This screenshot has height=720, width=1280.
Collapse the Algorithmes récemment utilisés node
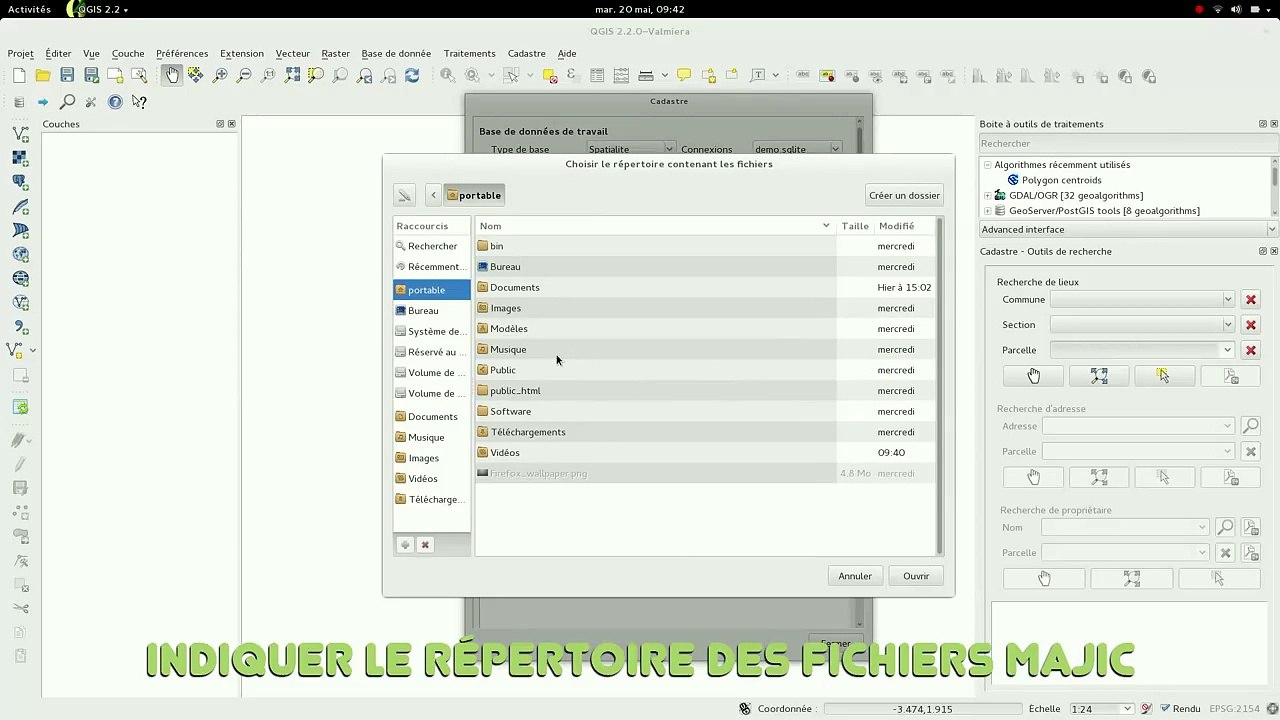click(988, 165)
